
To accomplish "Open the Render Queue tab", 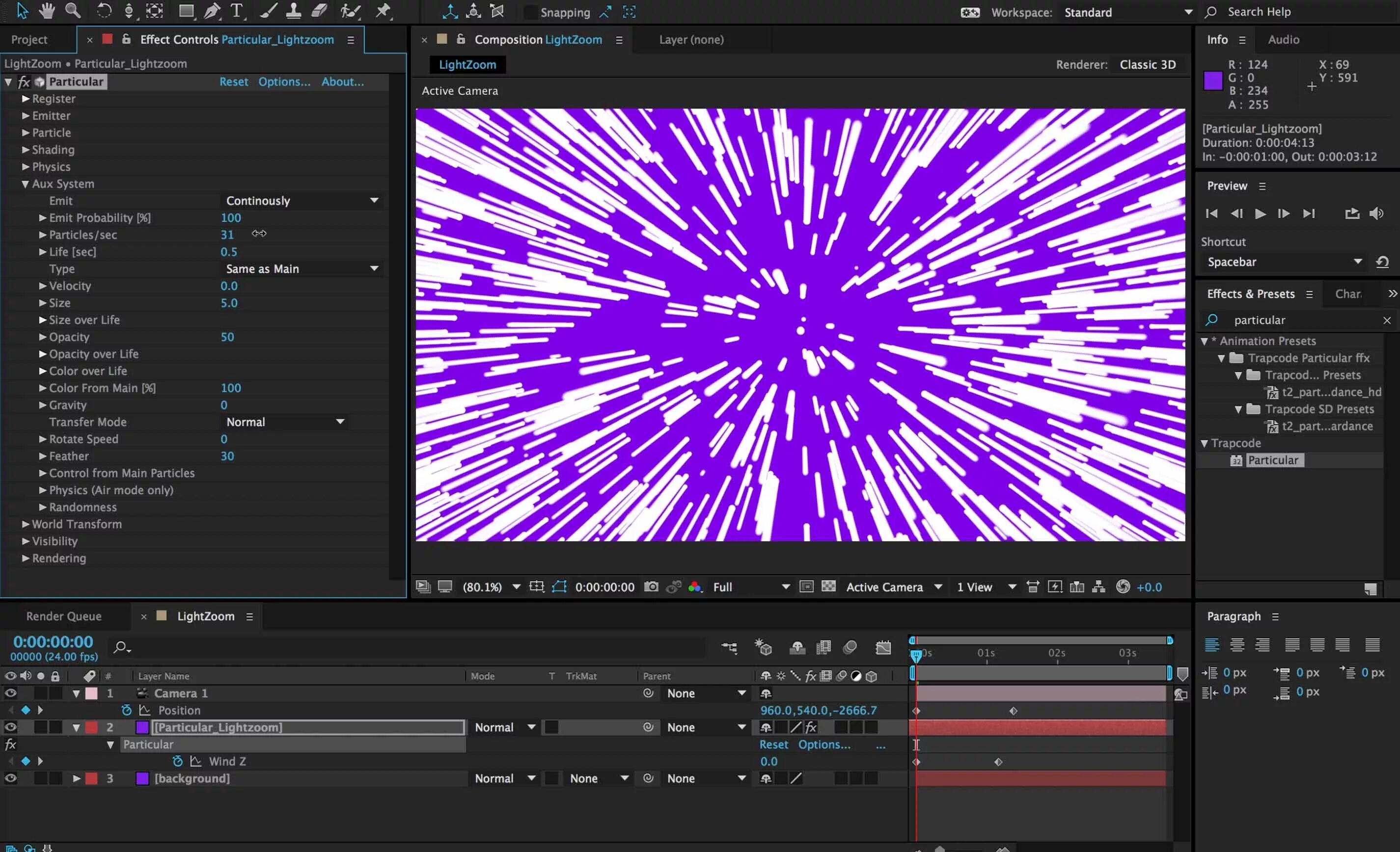I will point(64,616).
